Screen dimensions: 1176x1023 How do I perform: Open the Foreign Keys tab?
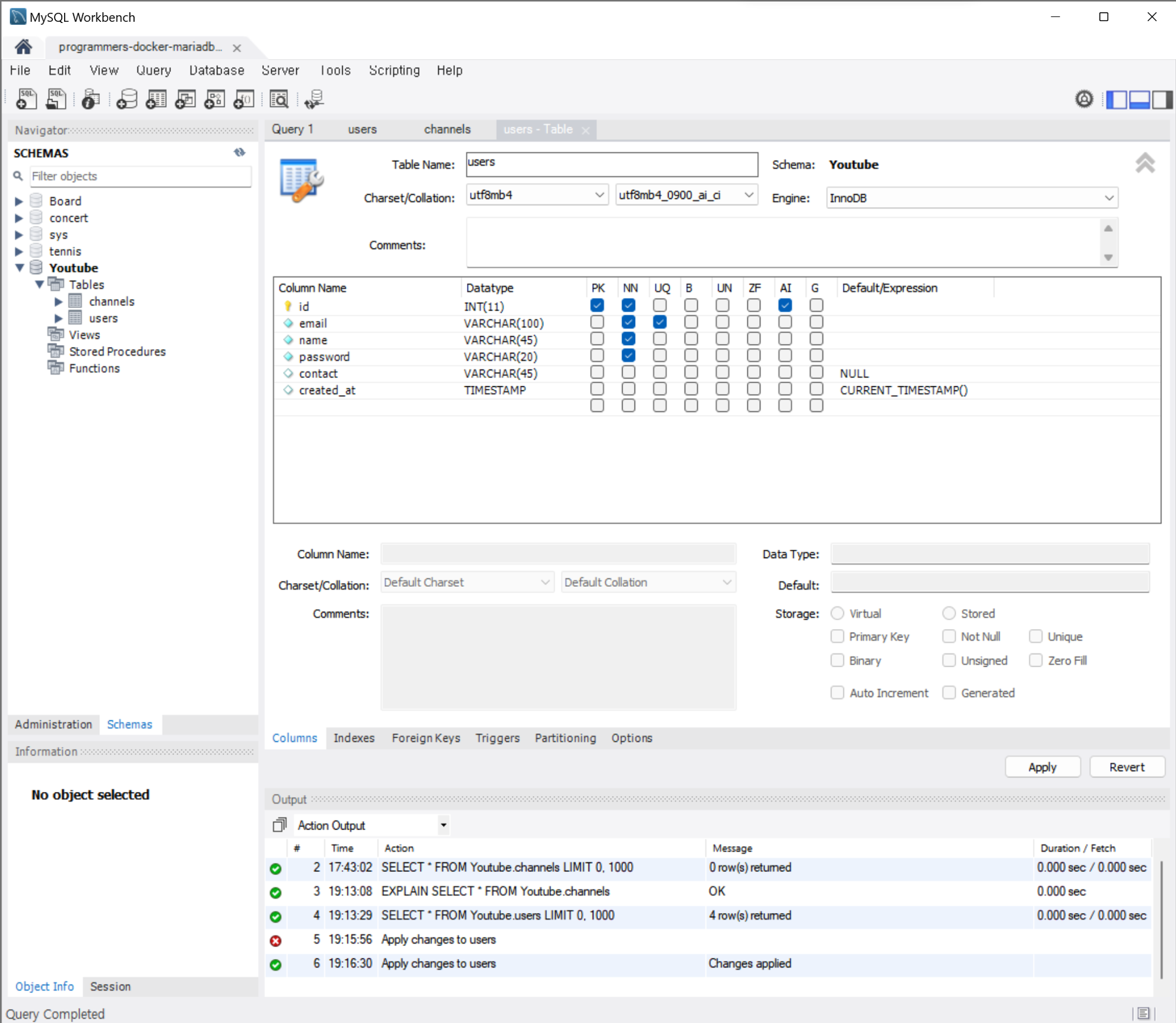click(x=426, y=738)
